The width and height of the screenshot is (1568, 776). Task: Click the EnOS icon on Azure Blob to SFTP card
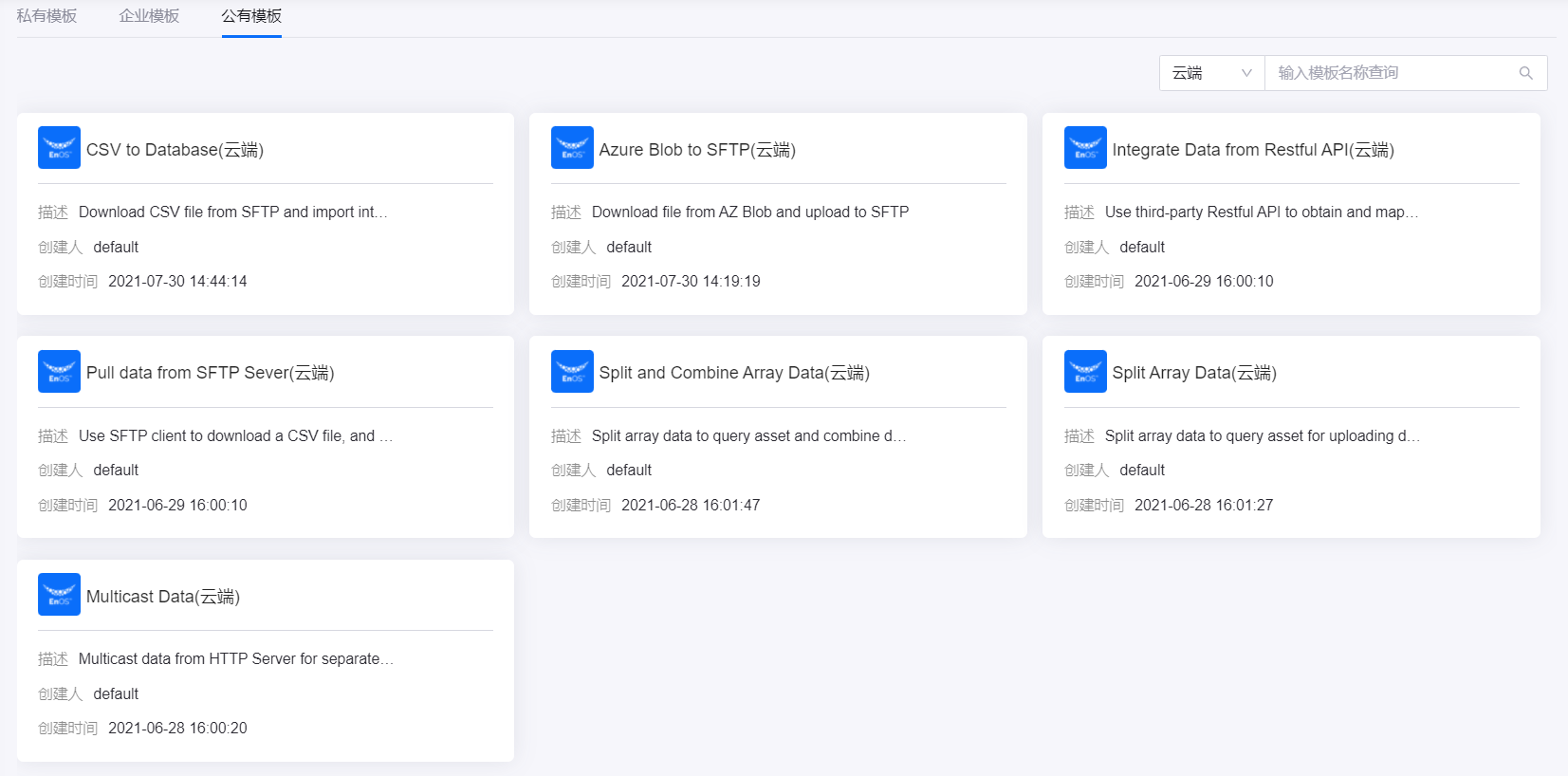[572, 148]
